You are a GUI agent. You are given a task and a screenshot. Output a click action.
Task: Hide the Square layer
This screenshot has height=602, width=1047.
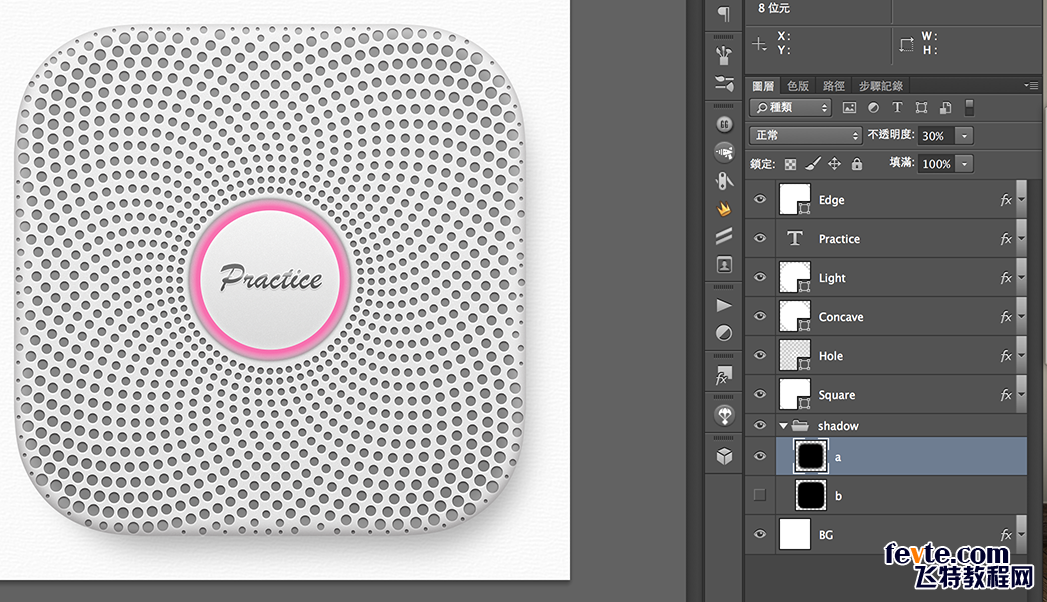point(760,394)
